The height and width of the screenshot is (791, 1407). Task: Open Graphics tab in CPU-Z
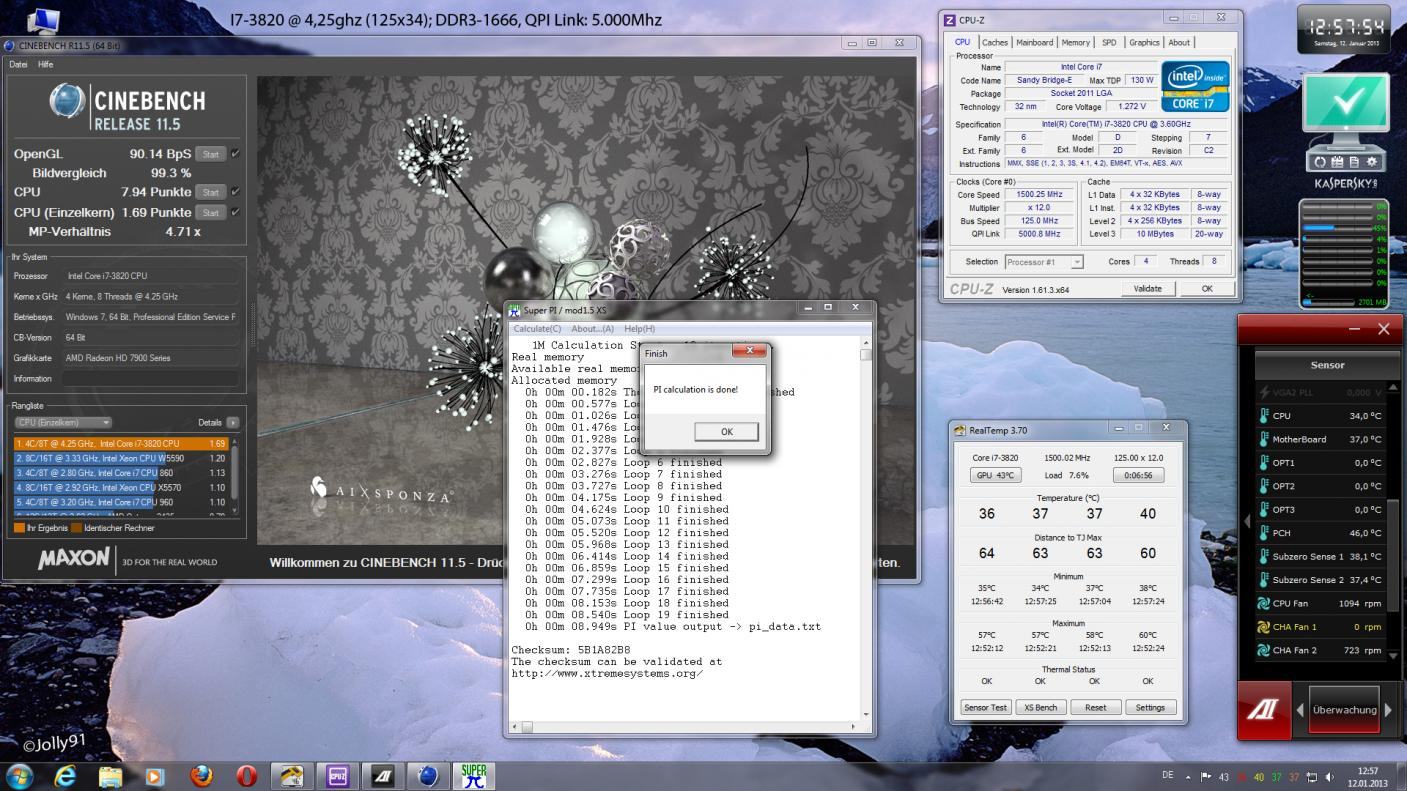click(1144, 42)
